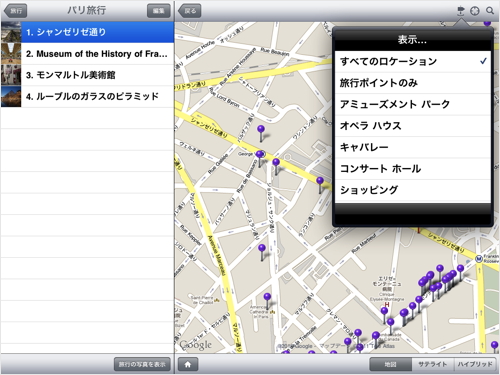
Task: Tap the home button below map
Action: click(188, 364)
